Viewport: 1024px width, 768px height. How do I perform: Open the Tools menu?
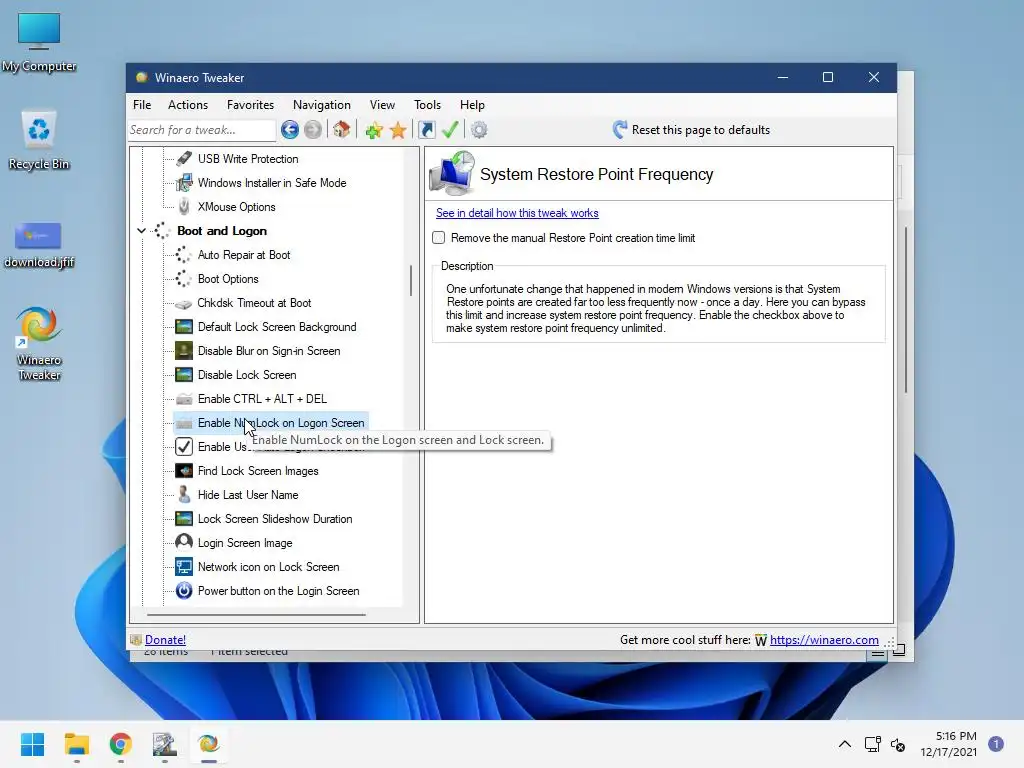[427, 104]
